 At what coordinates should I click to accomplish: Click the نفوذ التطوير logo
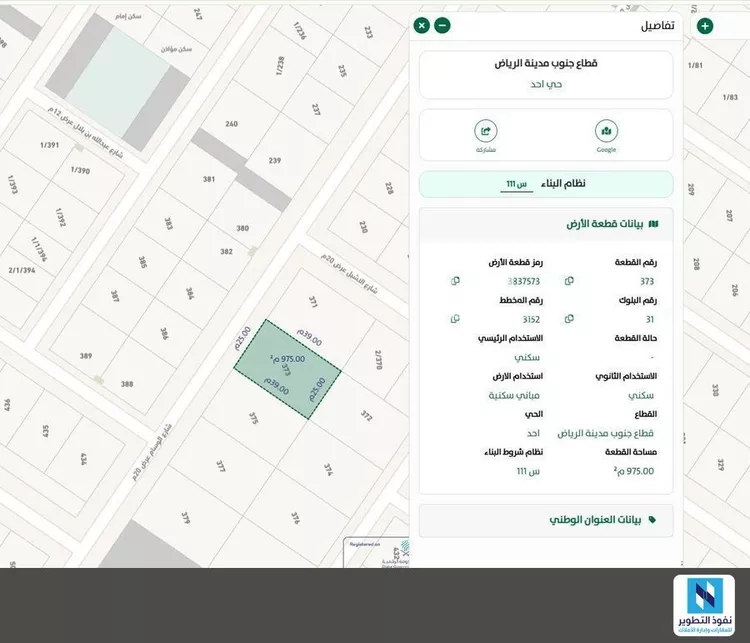pos(704,606)
